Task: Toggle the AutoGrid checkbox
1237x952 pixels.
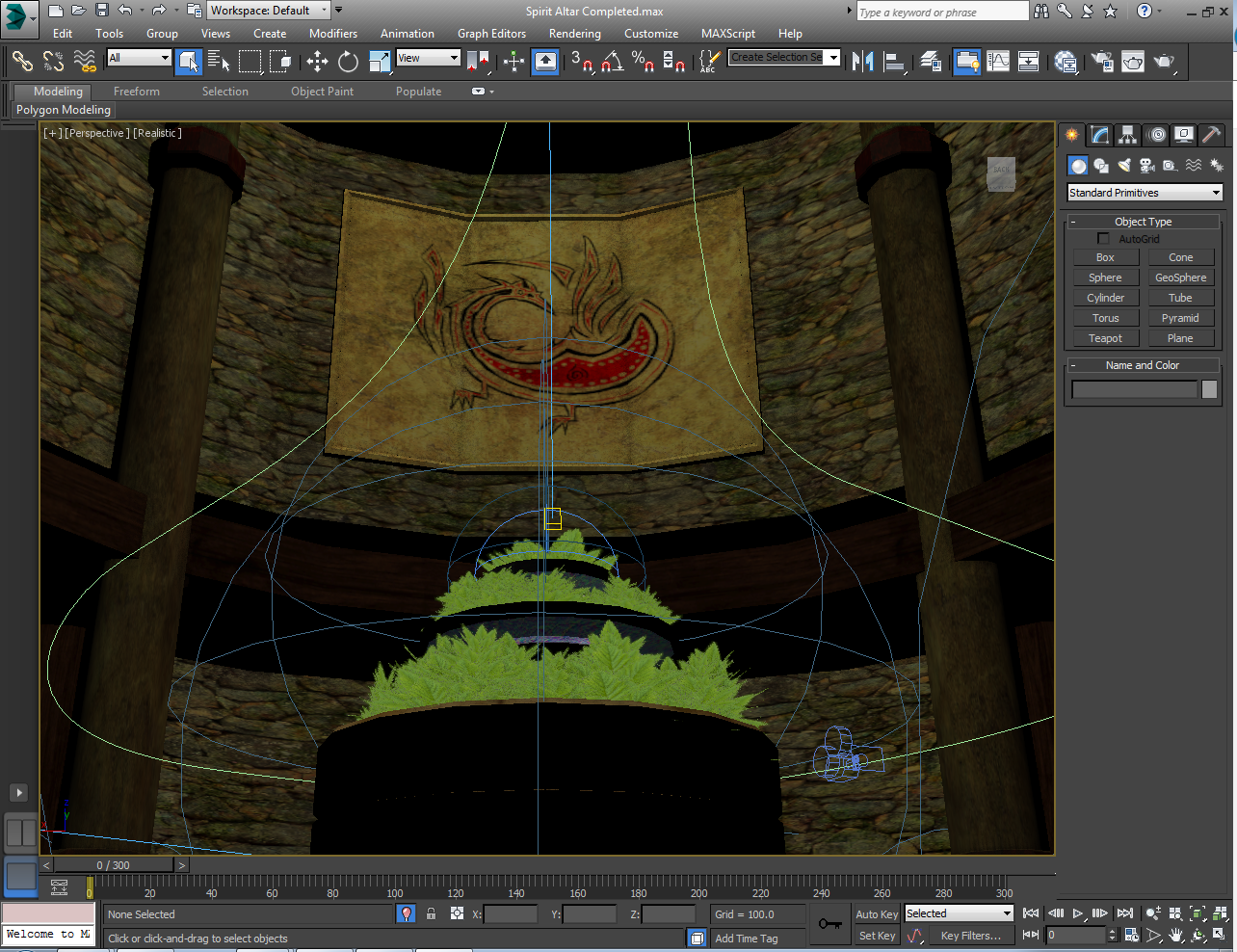Action: (x=1103, y=238)
